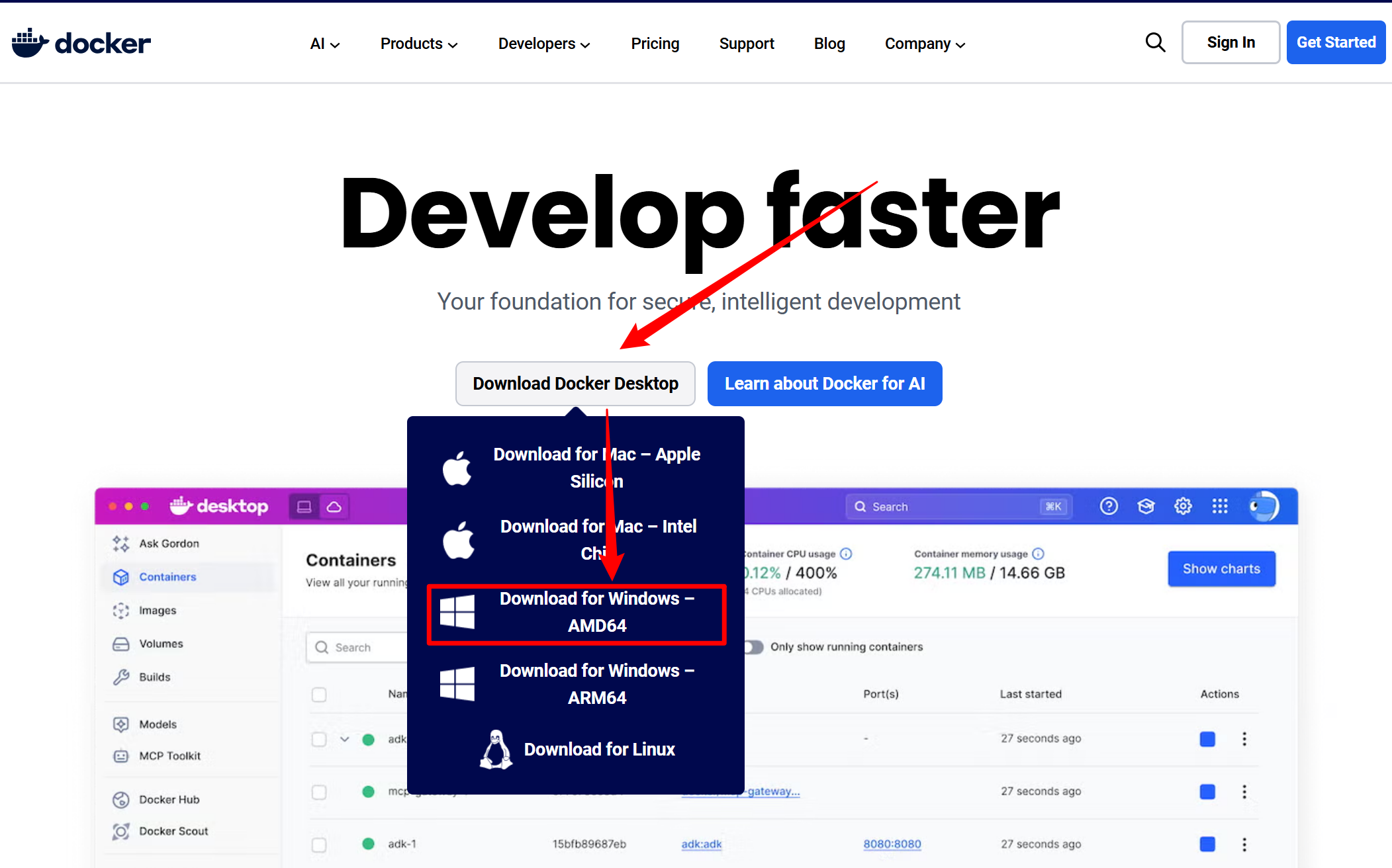This screenshot has width=1392, height=868.
Task: Expand the Products nav dropdown
Action: [419, 44]
